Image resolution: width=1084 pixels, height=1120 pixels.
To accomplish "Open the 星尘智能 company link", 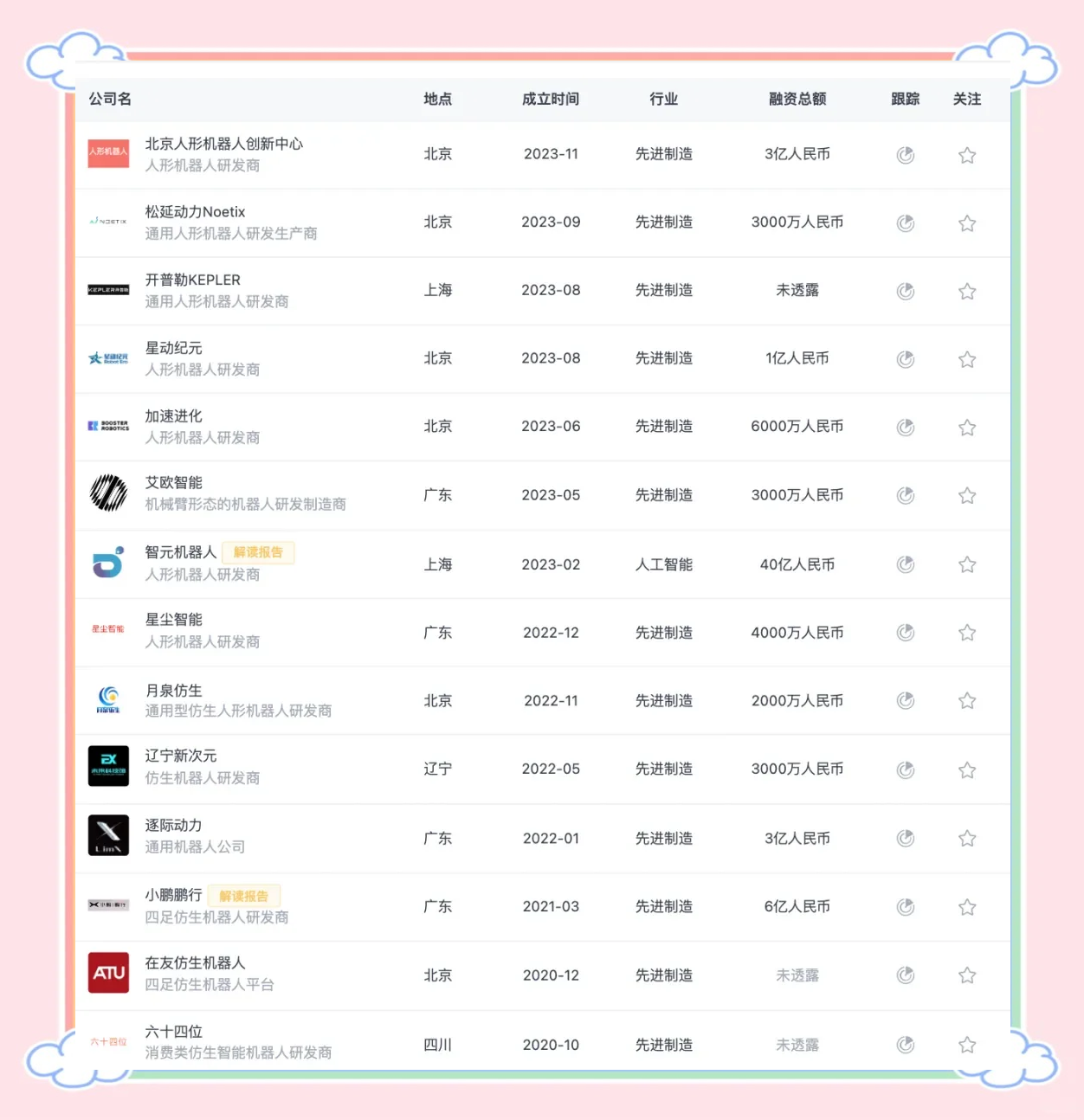I will coord(173,620).
